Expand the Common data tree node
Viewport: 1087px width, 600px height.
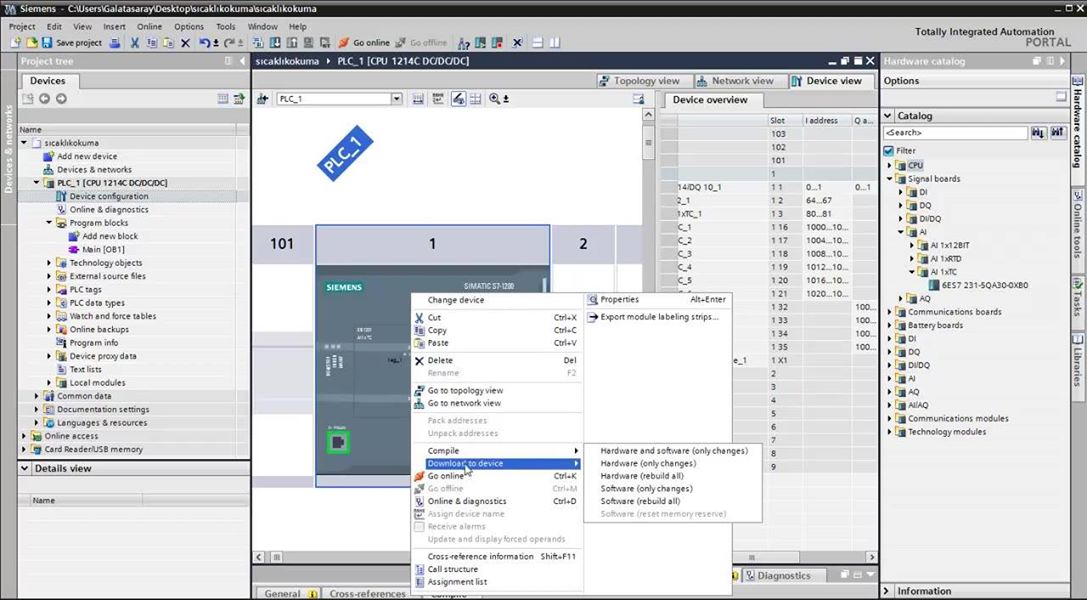coord(37,396)
